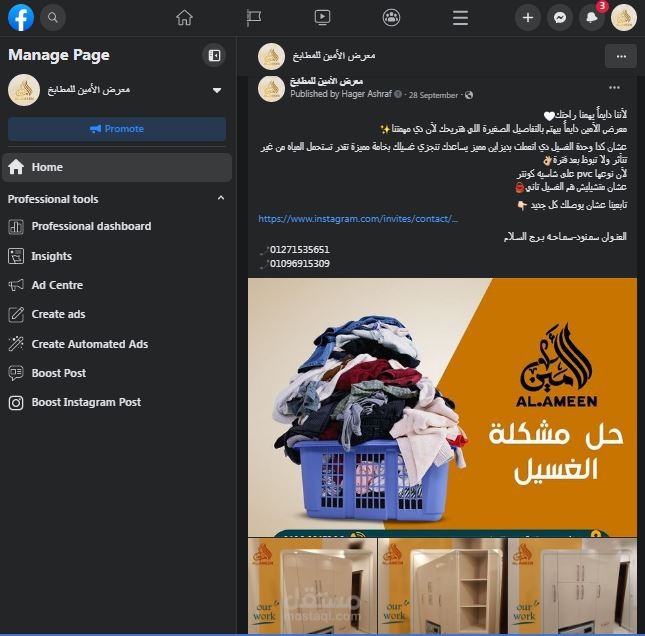Click page avatar in Manage Page sidebar
645x636 pixels.
[24, 90]
